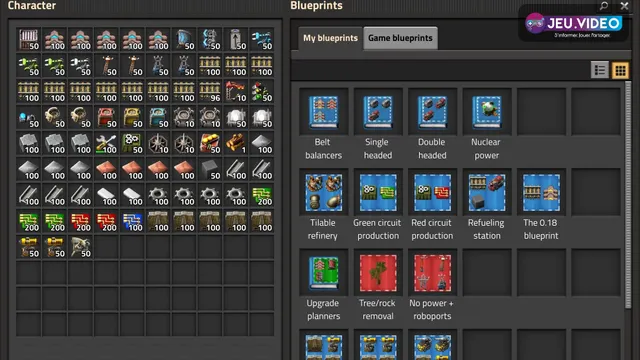
Task: Open the Nuclear power blueprint book
Action: [487, 112]
